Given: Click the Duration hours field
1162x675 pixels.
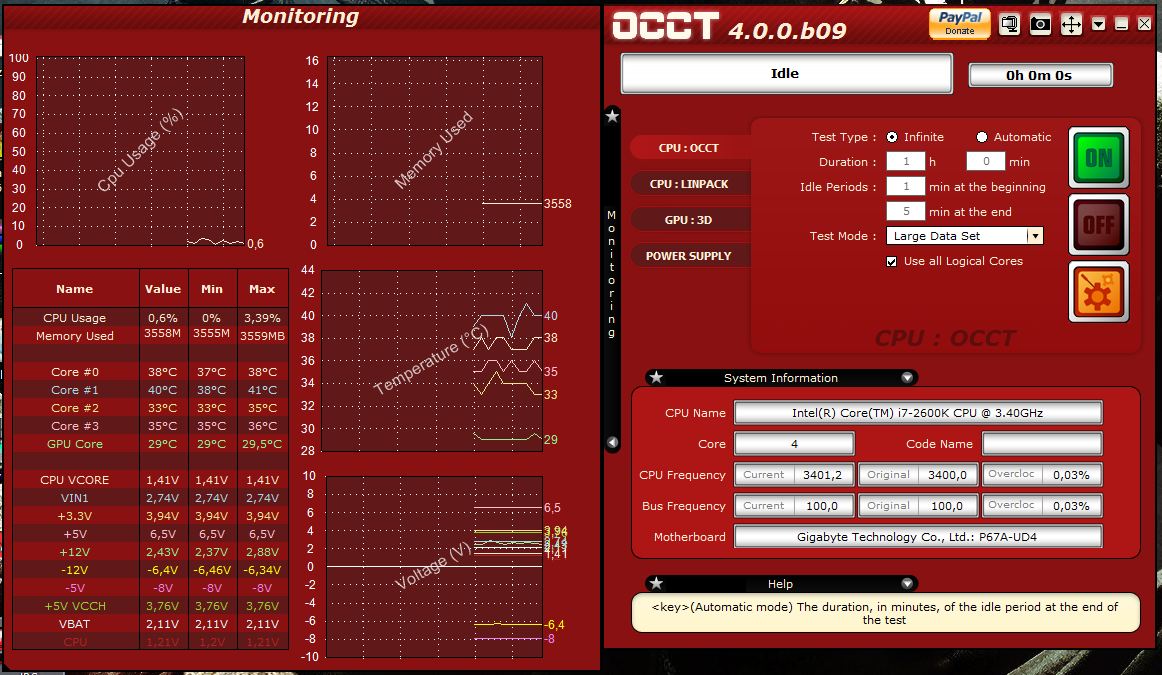Looking at the screenshot, I should [906, 162].
